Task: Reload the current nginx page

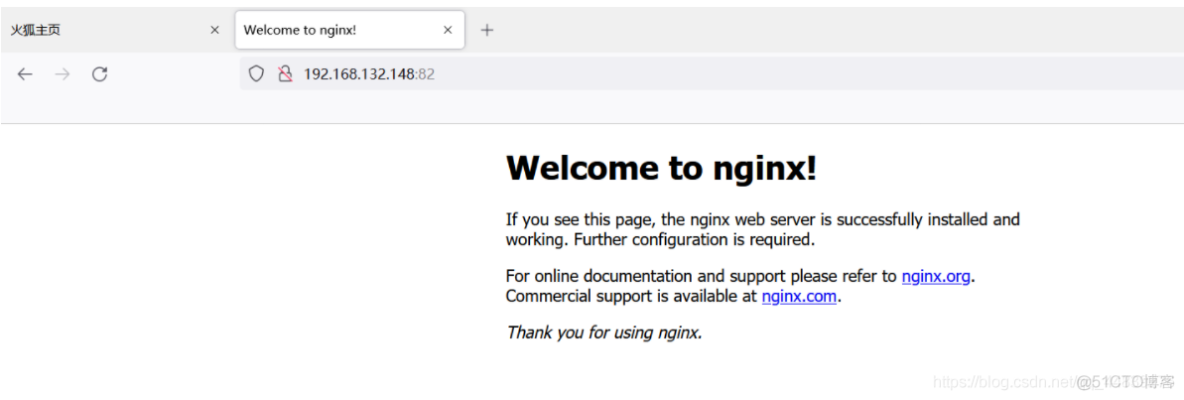Action: (99, 74)
